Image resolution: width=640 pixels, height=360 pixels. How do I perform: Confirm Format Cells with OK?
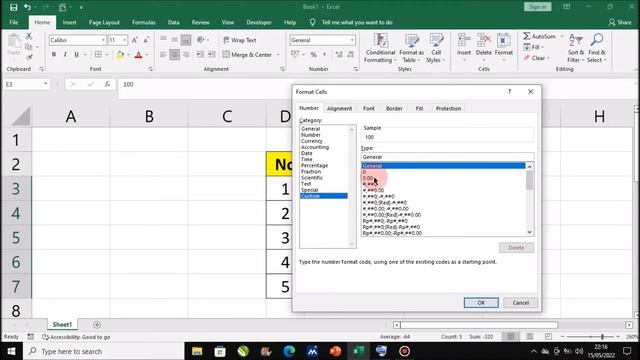point(481,302)
